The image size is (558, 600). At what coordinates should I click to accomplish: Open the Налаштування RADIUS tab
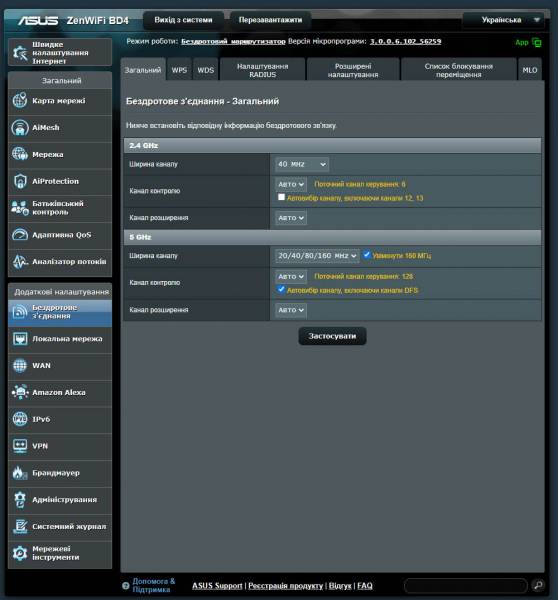pos(263,70)
